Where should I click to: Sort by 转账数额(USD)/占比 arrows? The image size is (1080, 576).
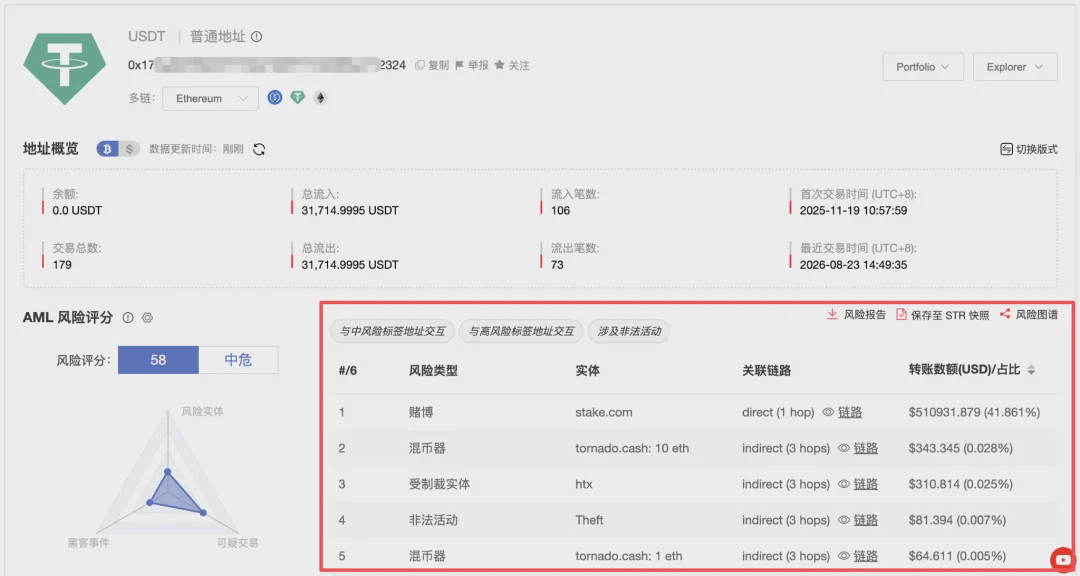pyautogui.click(x=1031, y=370)
